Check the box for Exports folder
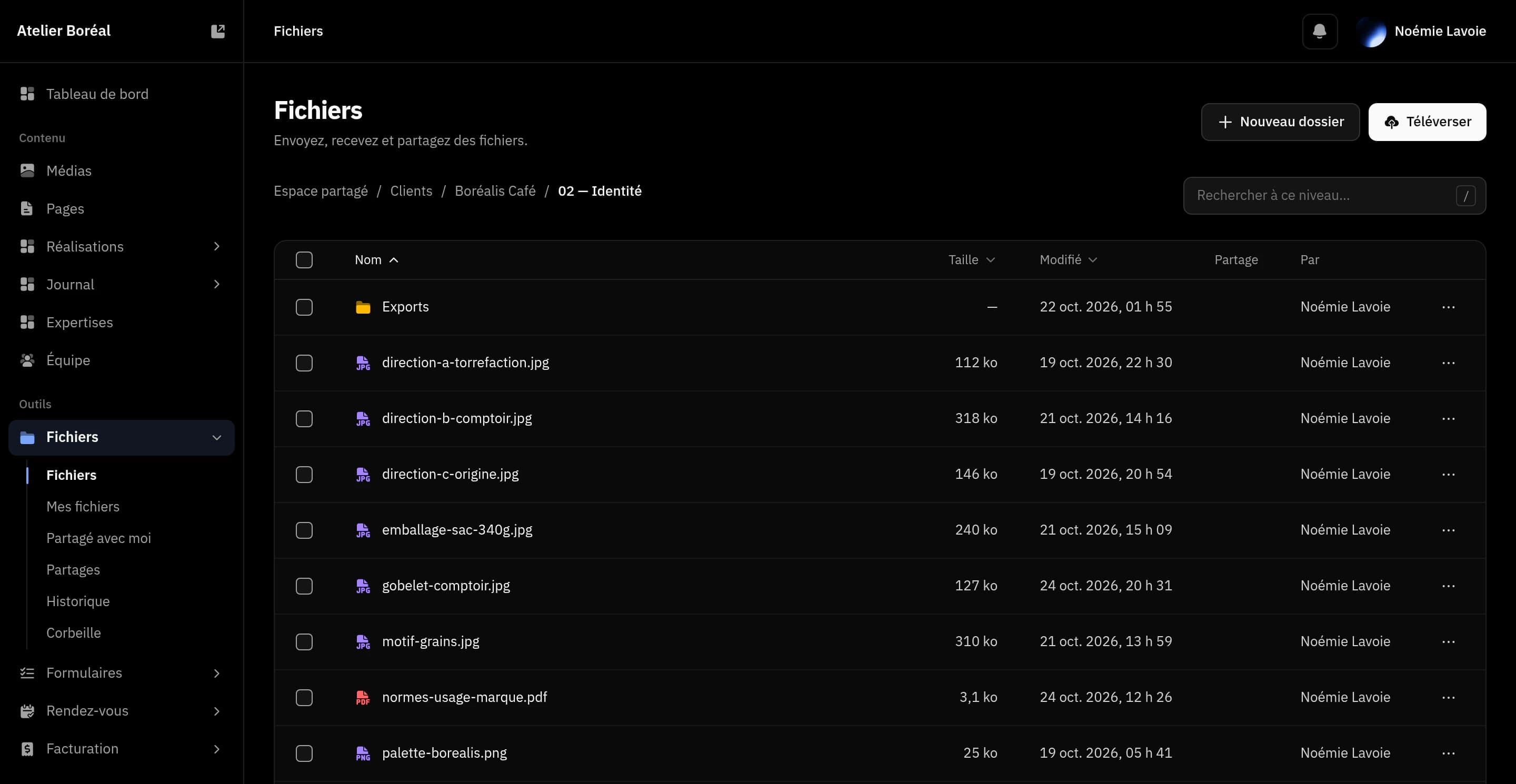The height and width of the screenshot is (784, 1516). pyautogui.click(x=304, y=307)
